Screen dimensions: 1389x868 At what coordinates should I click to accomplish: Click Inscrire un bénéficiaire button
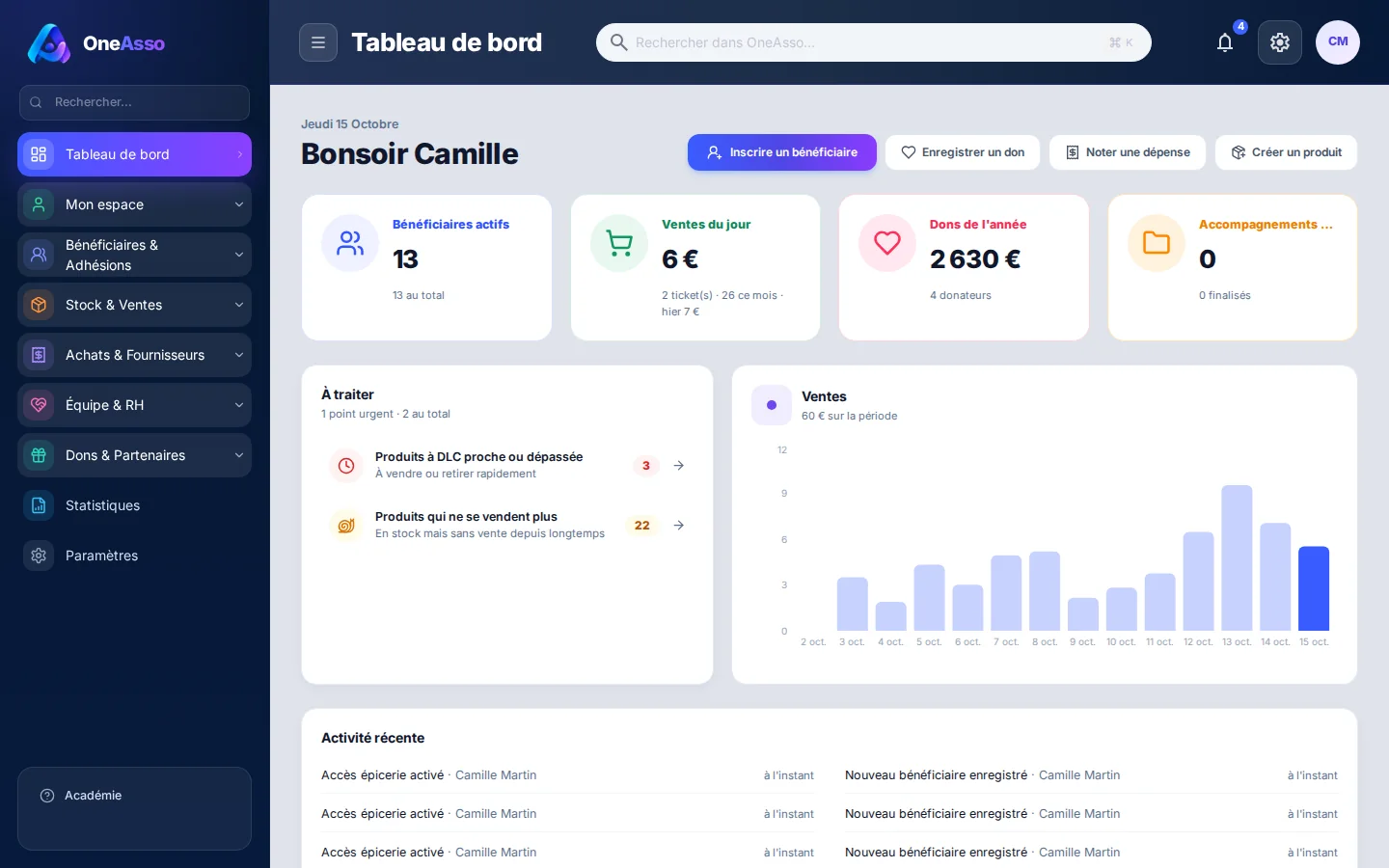pyautogui.click(x=782, y=152)
